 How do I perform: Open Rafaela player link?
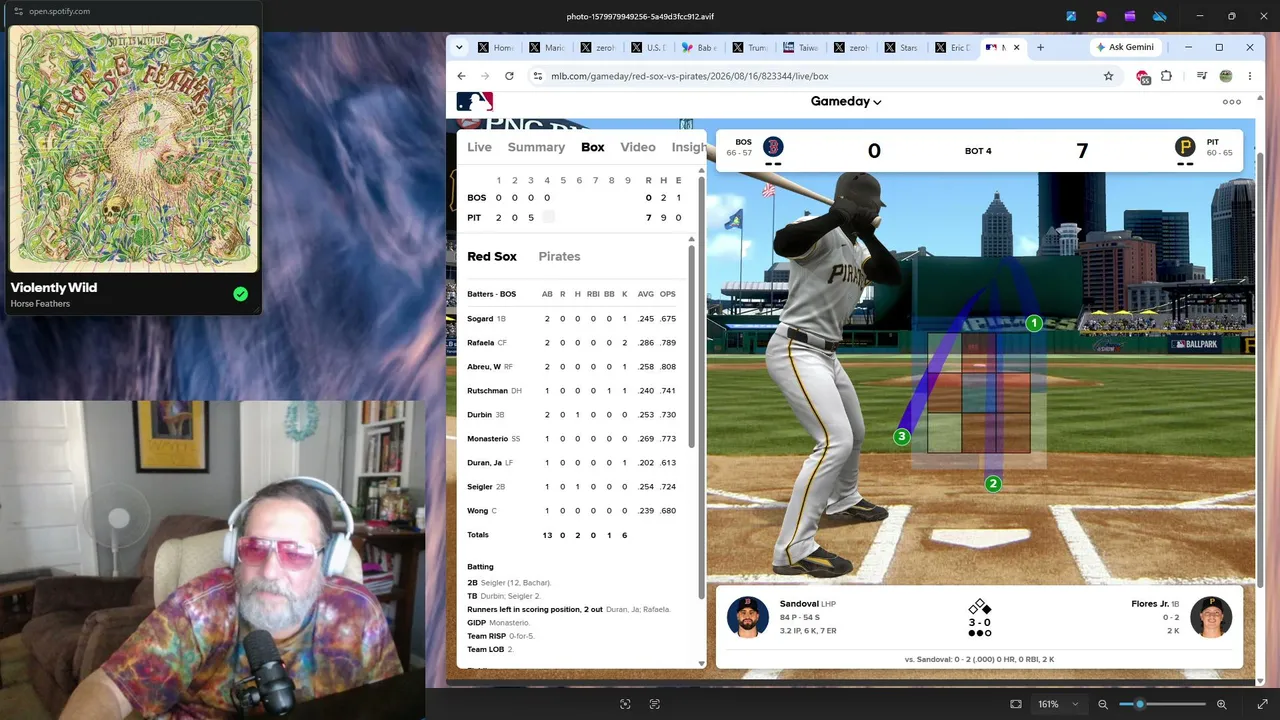pyautogui.click(x=481, y=343)
